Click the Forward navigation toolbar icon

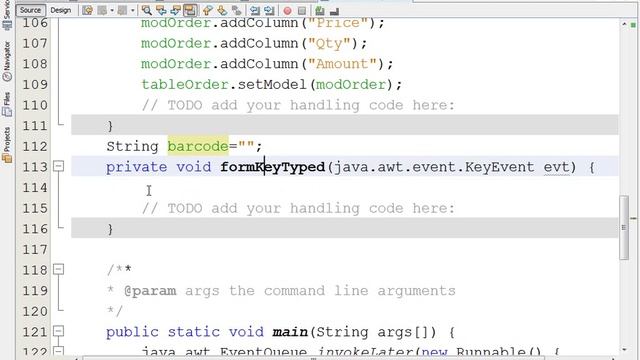(x=122, y=10)
